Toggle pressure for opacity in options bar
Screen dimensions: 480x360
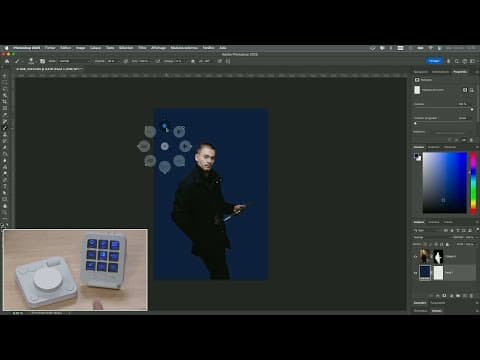126,61
